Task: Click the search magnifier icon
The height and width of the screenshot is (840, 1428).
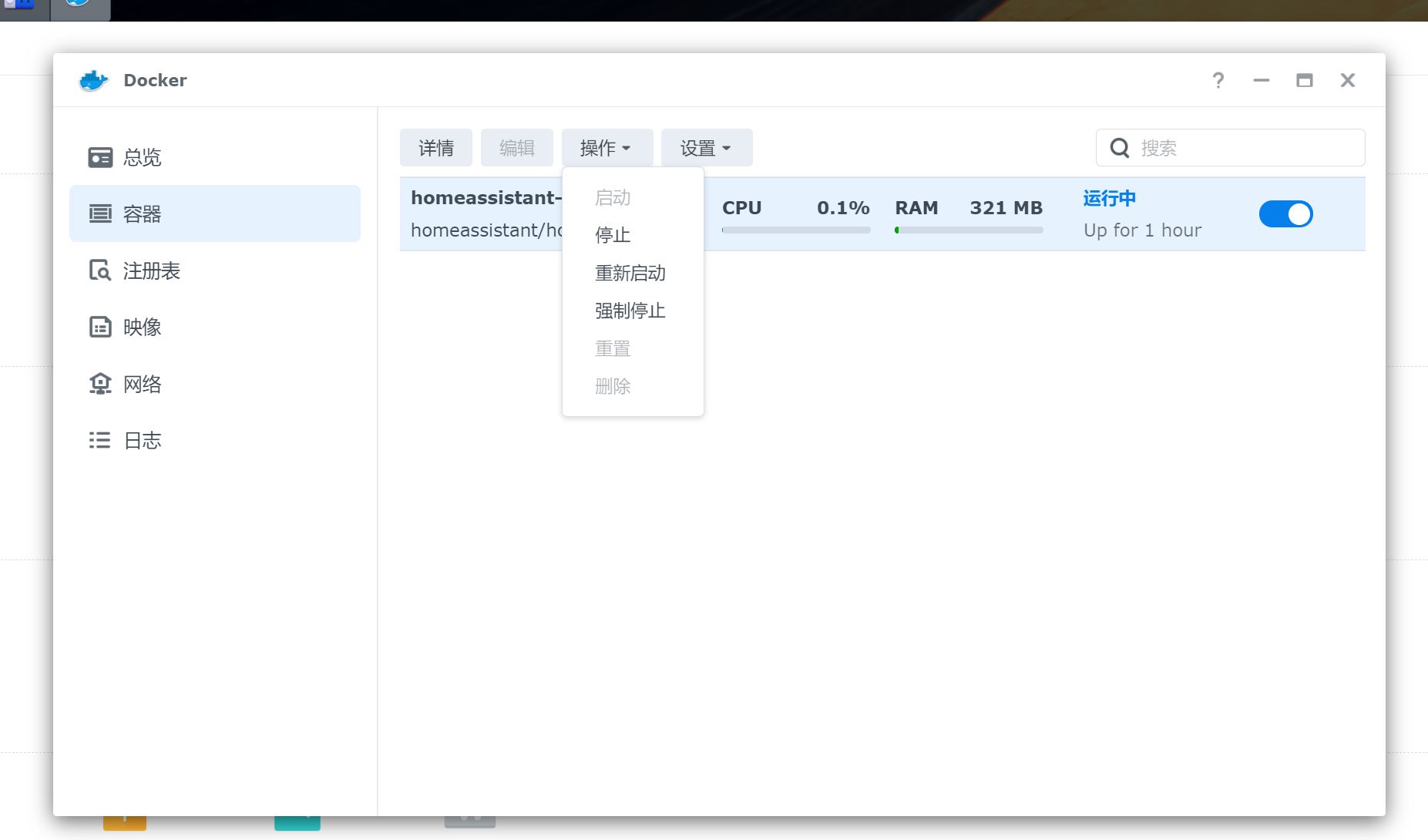Action: 1119,148
